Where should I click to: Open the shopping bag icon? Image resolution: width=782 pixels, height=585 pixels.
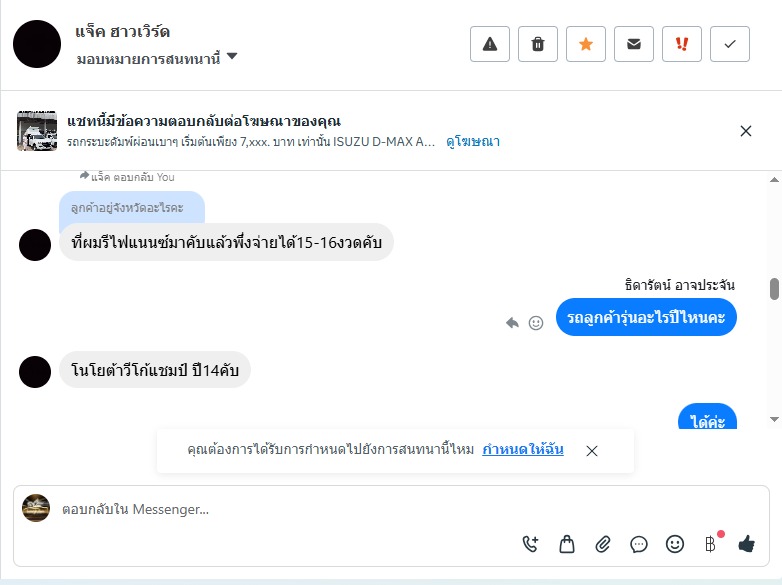pyautogui.click(x=567, y=544)
